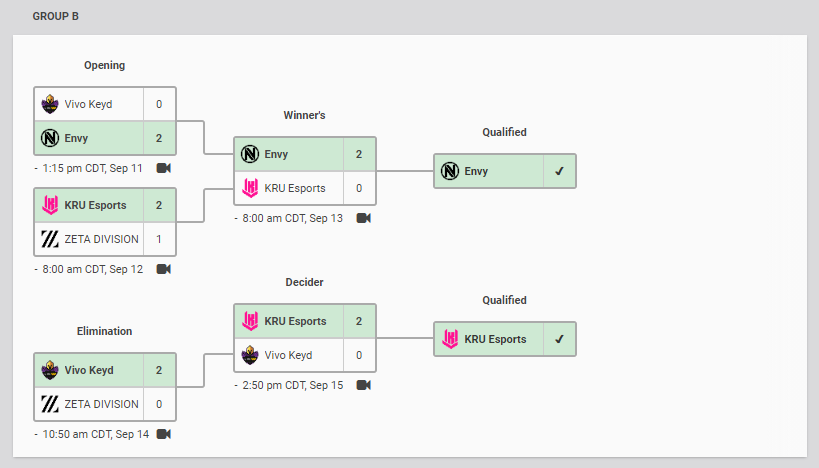Click KRU Esports qualified checkmark
The image size is (819, 468).
coord(559,339)
